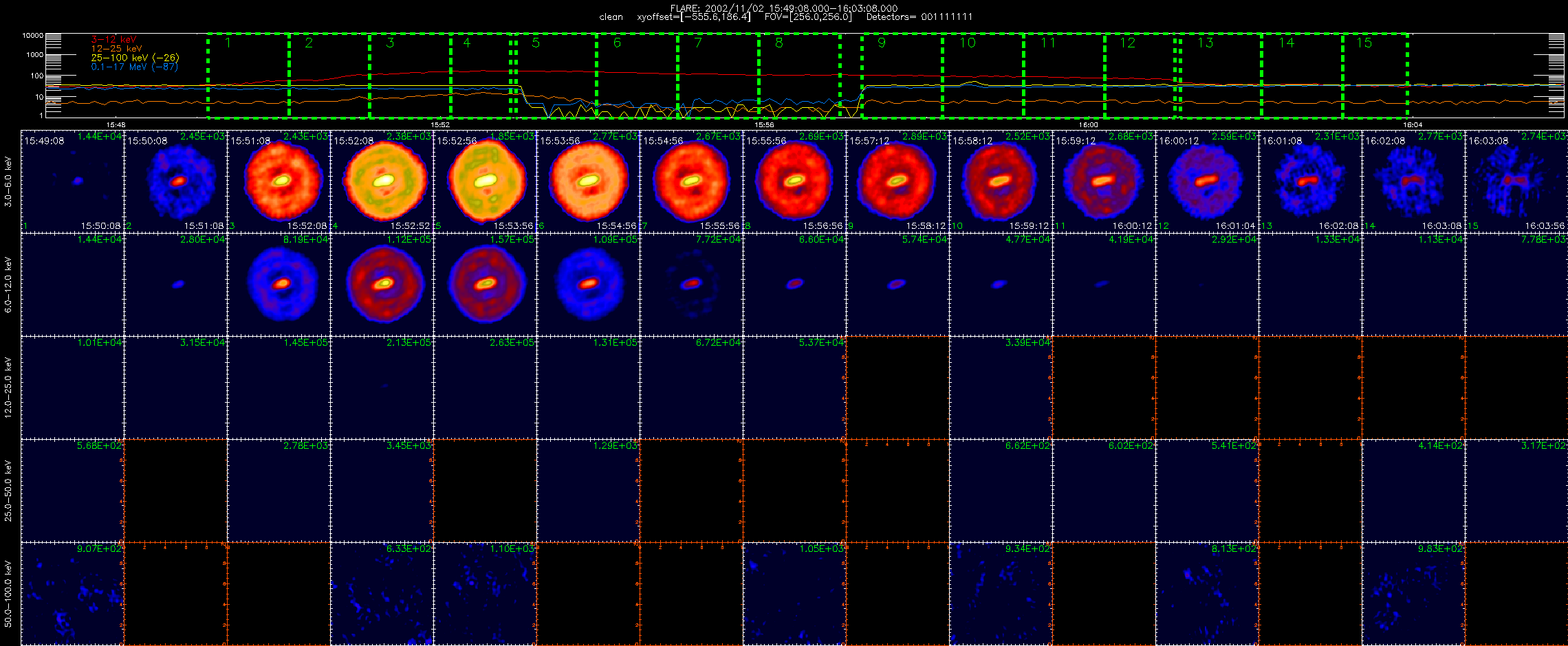1568x646 pixels.
Task: View the 3.0-6.0 keV image starting 15:53:56
Action: 588,181
